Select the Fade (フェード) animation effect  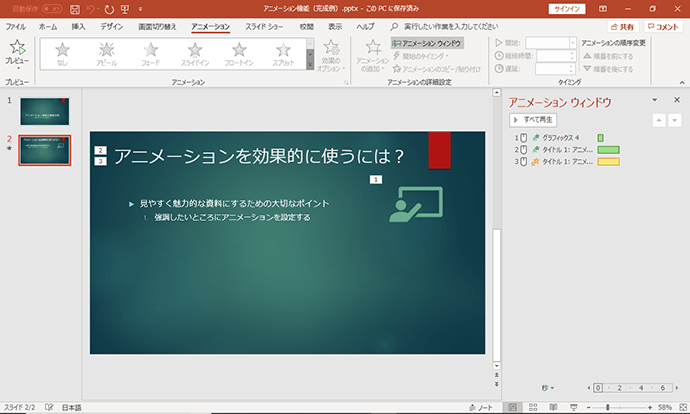pos(150,54)
